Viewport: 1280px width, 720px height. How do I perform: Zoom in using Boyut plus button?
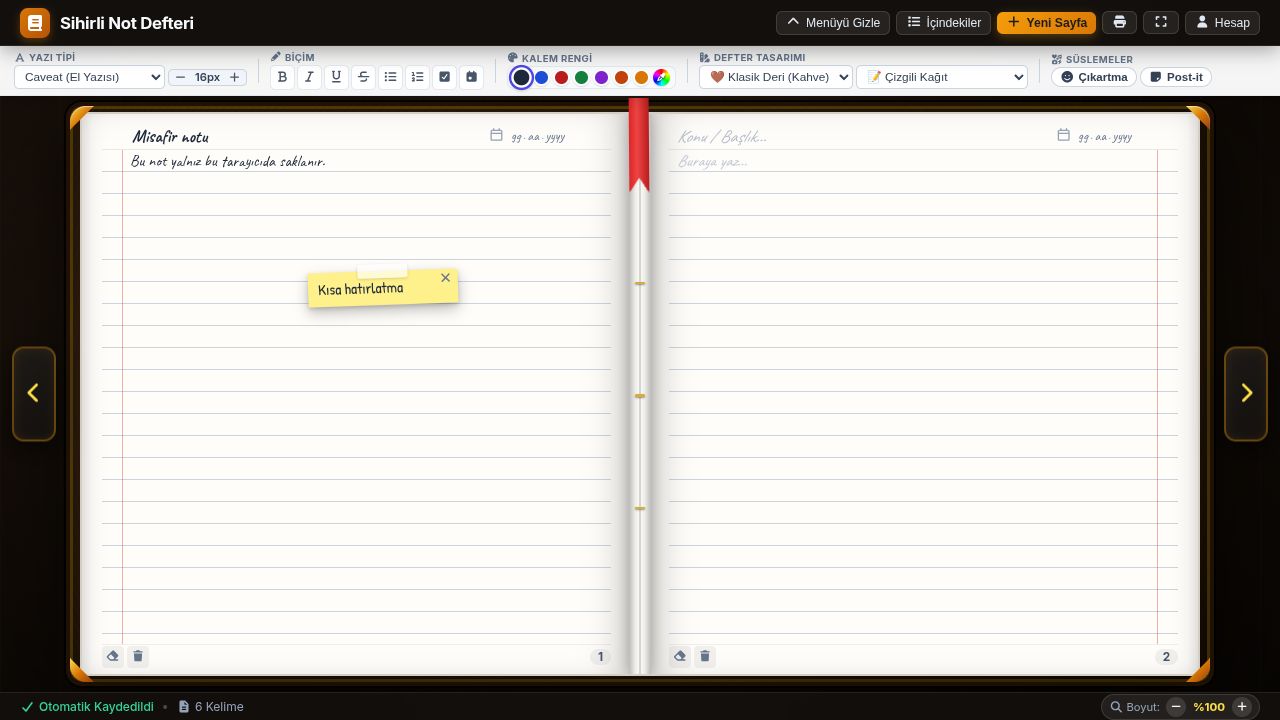click(x=1242, y=707)
